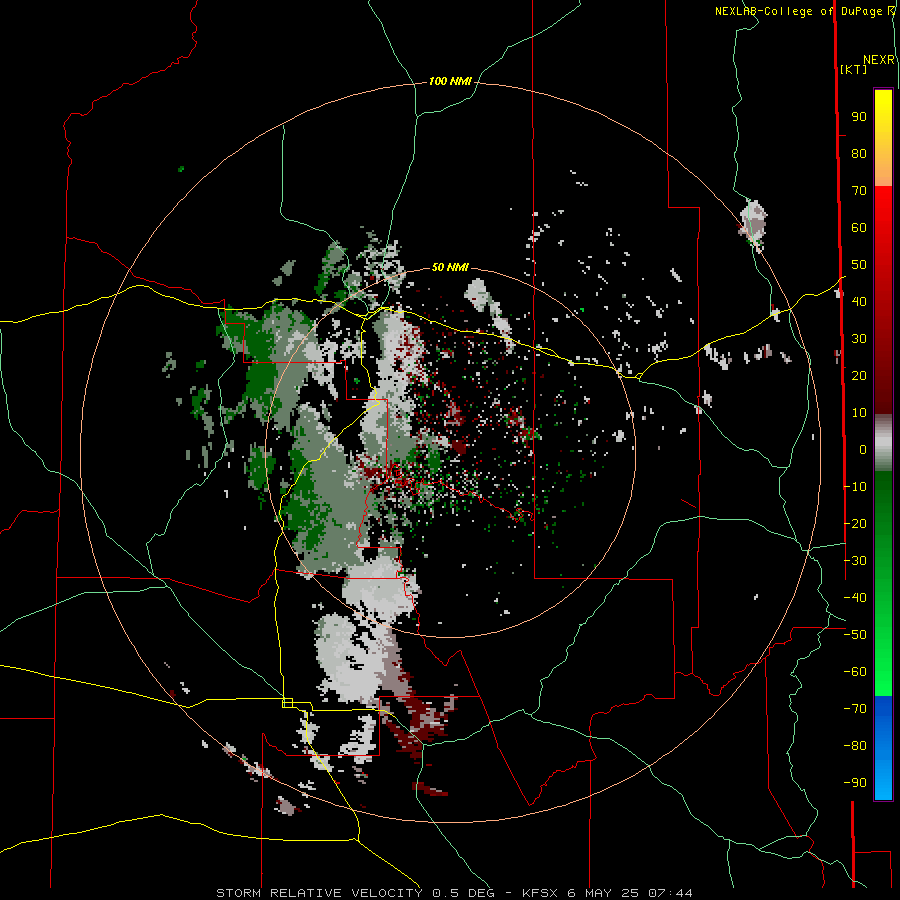Click the "-10" scale value
Screen dimensions: 900x900
click(x=855, y=487)
